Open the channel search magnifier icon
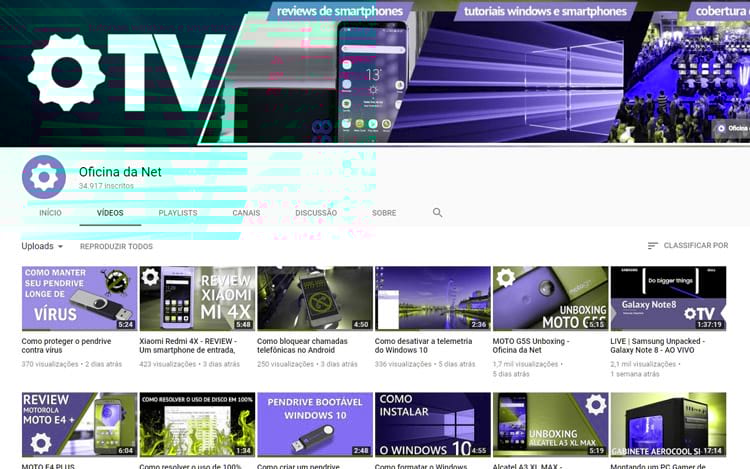 (x=437, y=212)
